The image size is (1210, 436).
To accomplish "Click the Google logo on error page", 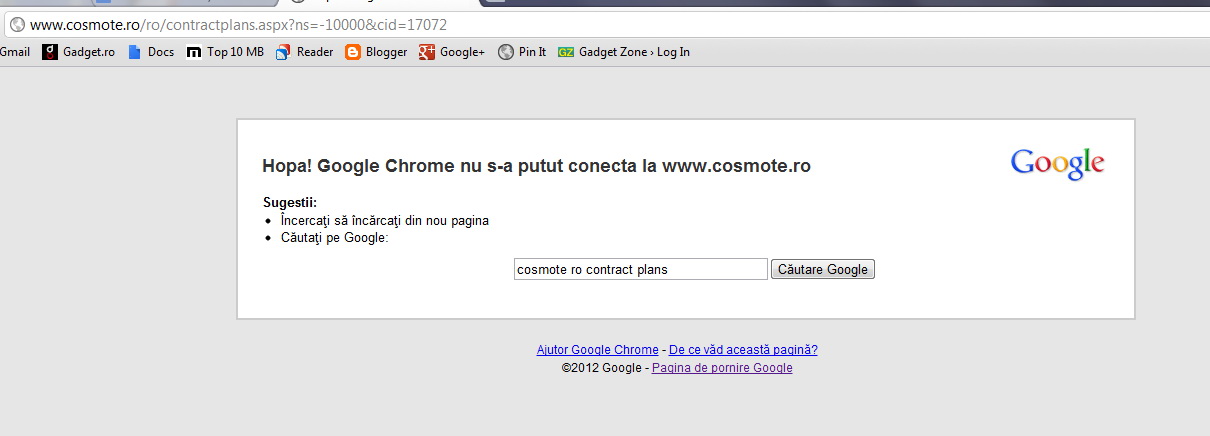I will 1057,164.
